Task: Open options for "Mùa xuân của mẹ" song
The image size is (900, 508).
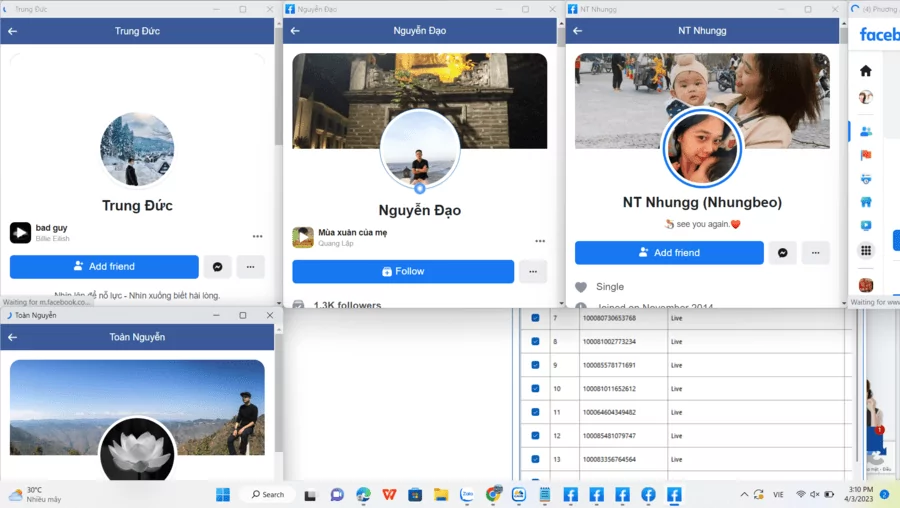Action: 540,241
